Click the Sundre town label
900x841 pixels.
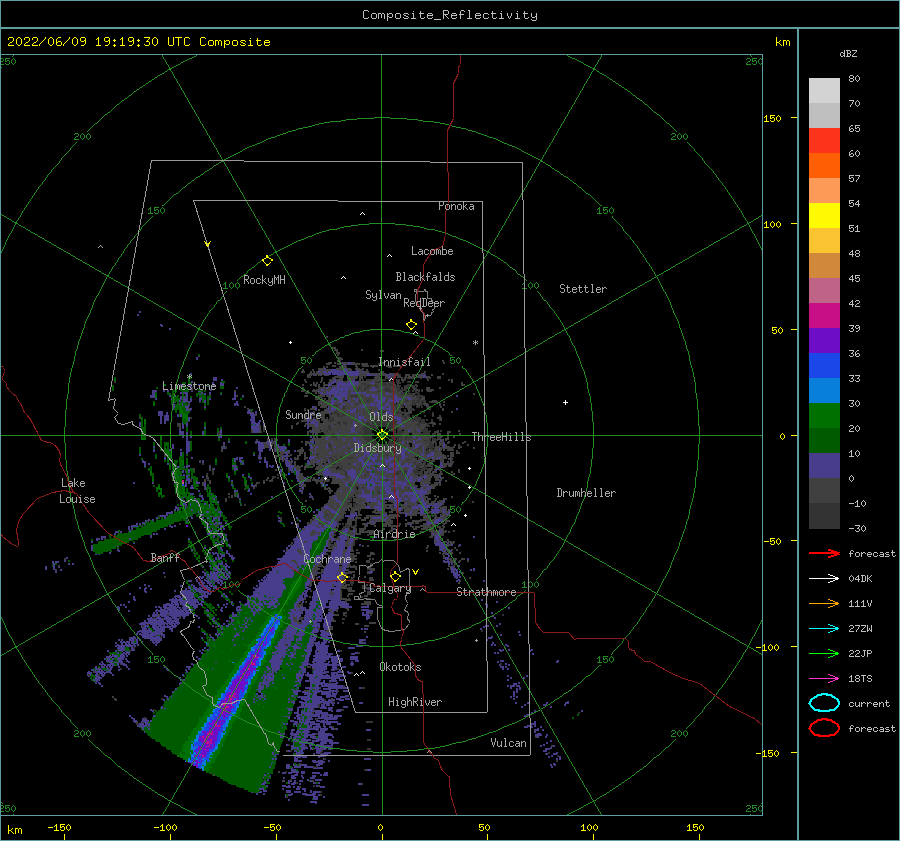(303, 414)
